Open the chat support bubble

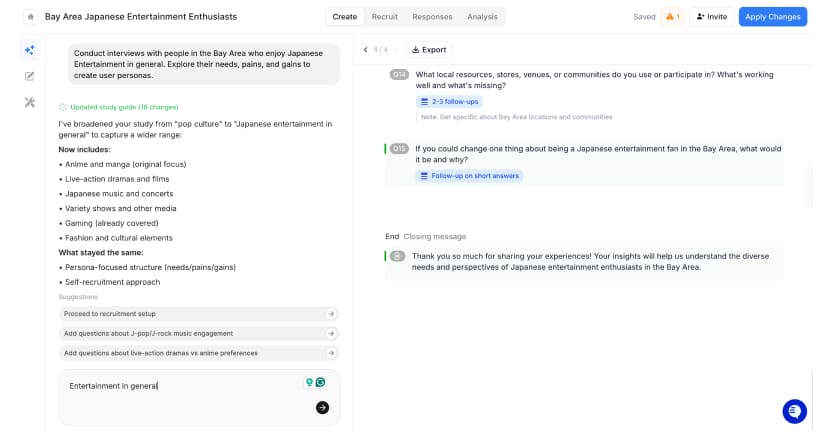point(794,410)
